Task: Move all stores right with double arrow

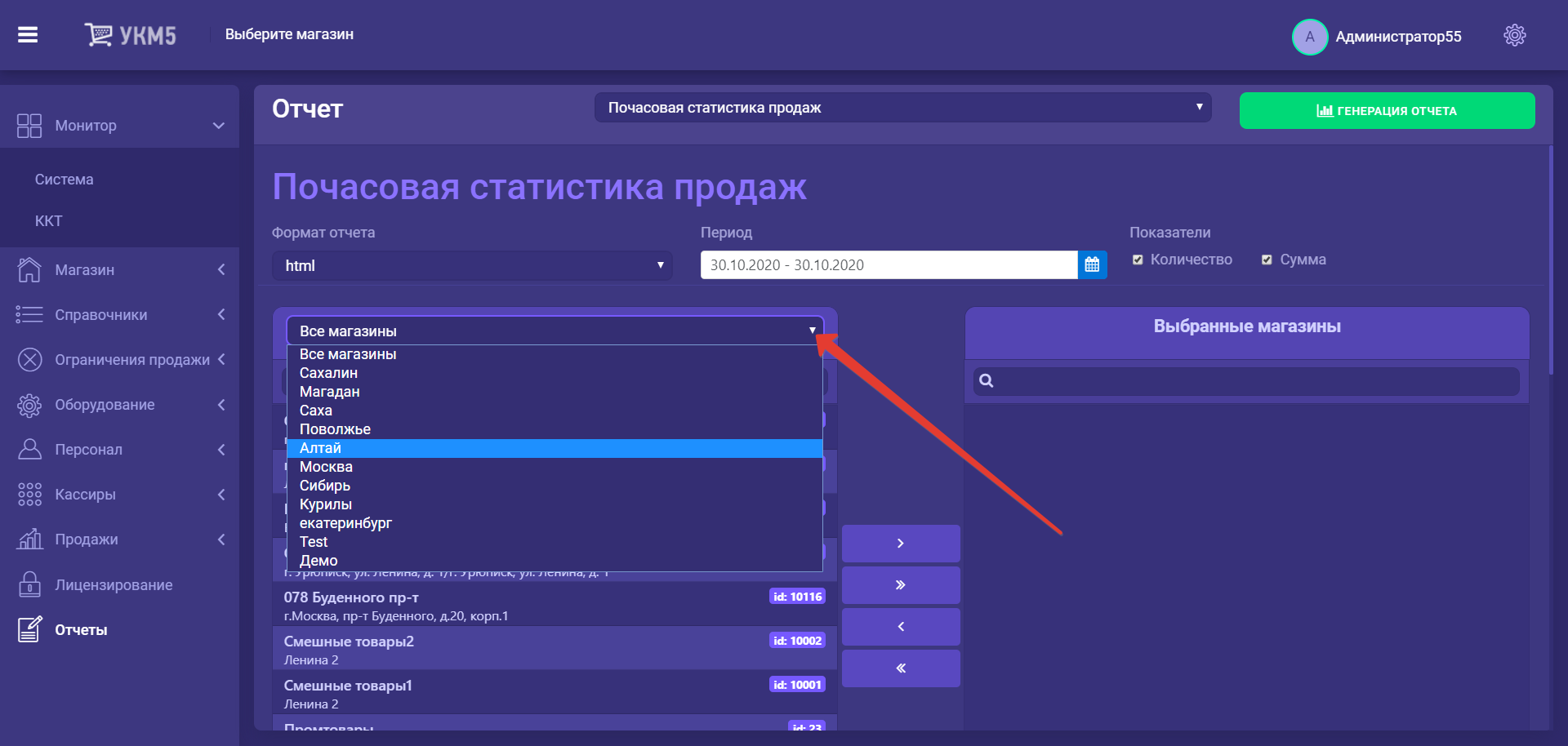Action: pos(901,584)
